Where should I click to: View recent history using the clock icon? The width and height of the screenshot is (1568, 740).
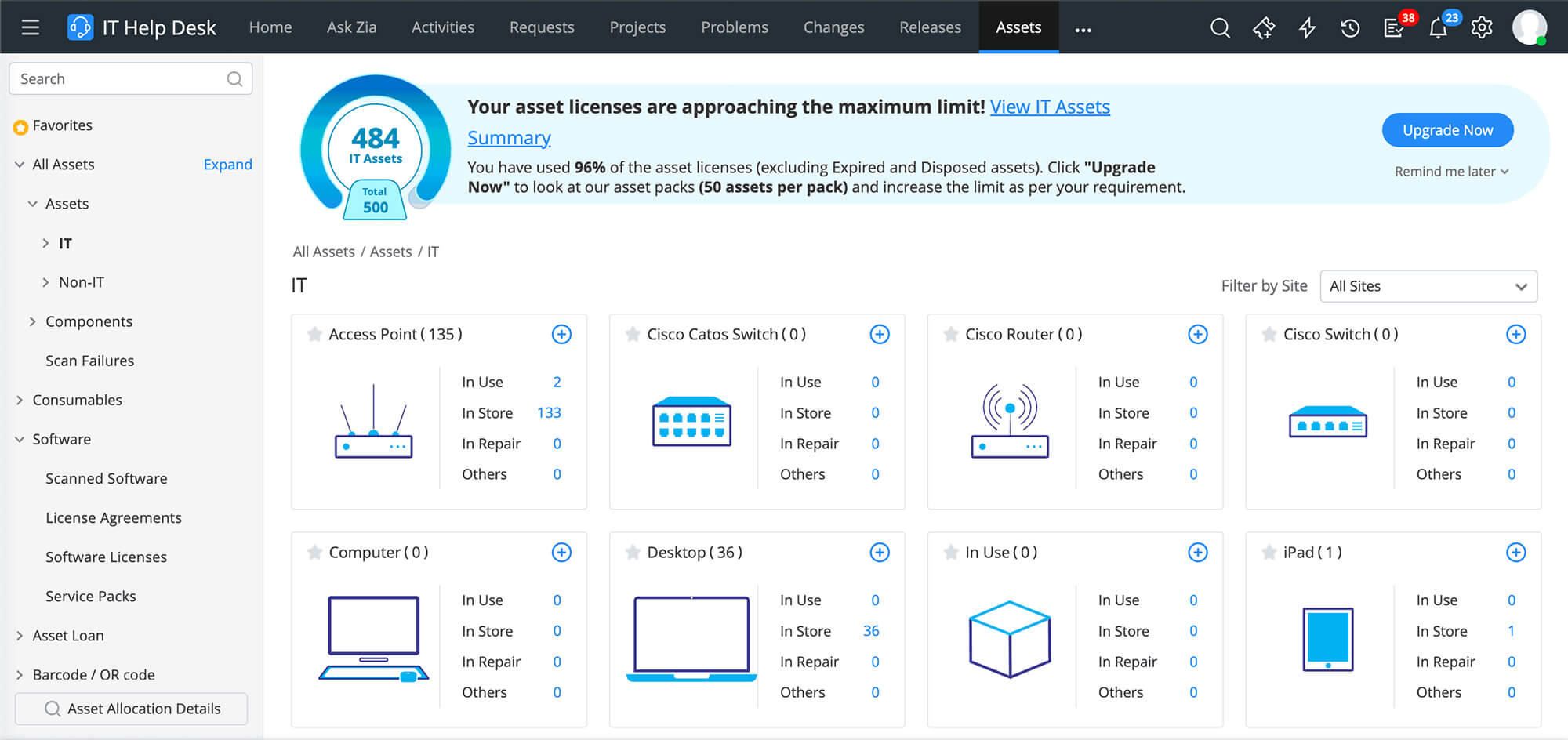(x=1350, y=27)
